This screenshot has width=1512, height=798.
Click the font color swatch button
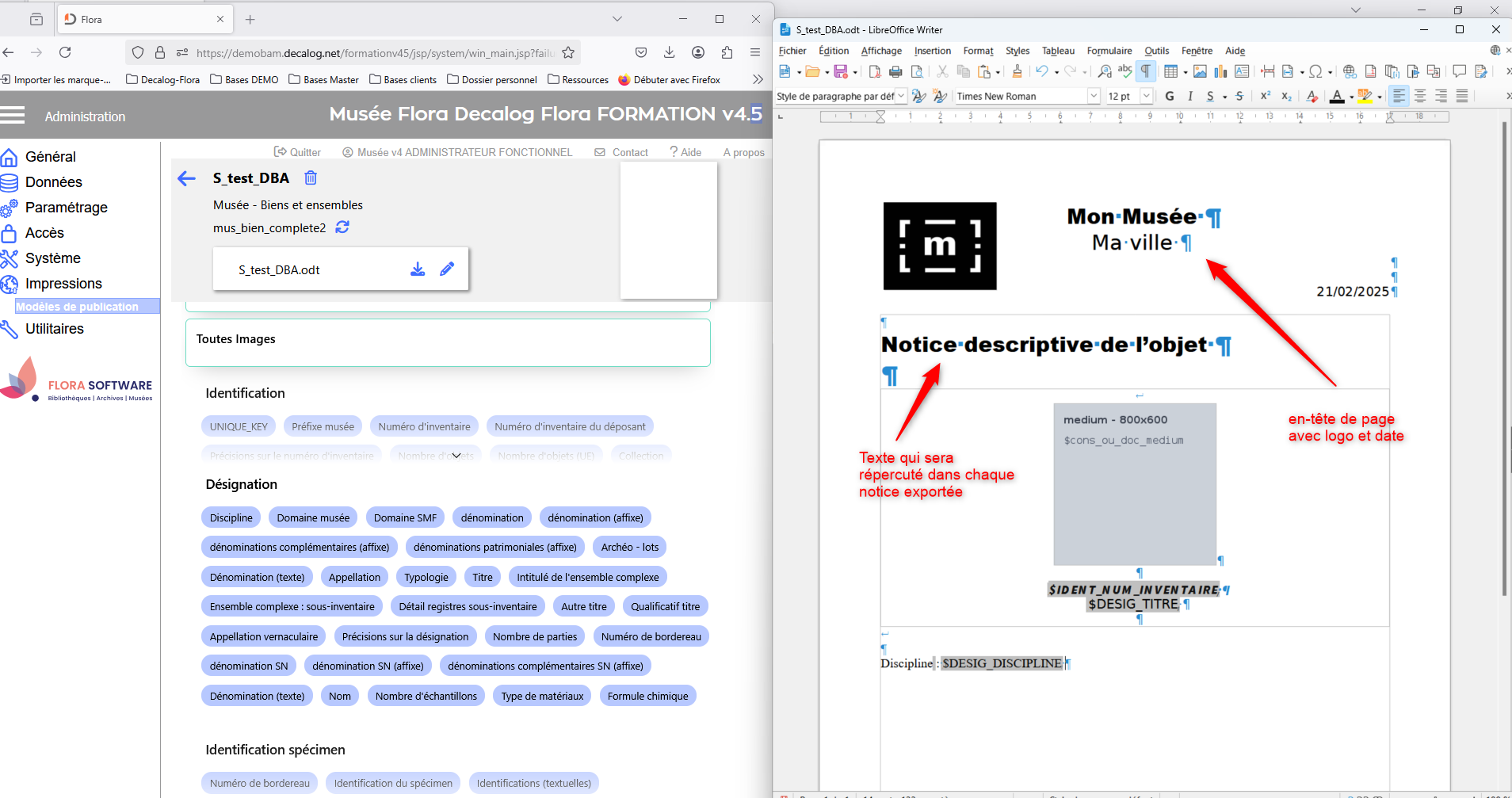click(x=1337, y=96)
